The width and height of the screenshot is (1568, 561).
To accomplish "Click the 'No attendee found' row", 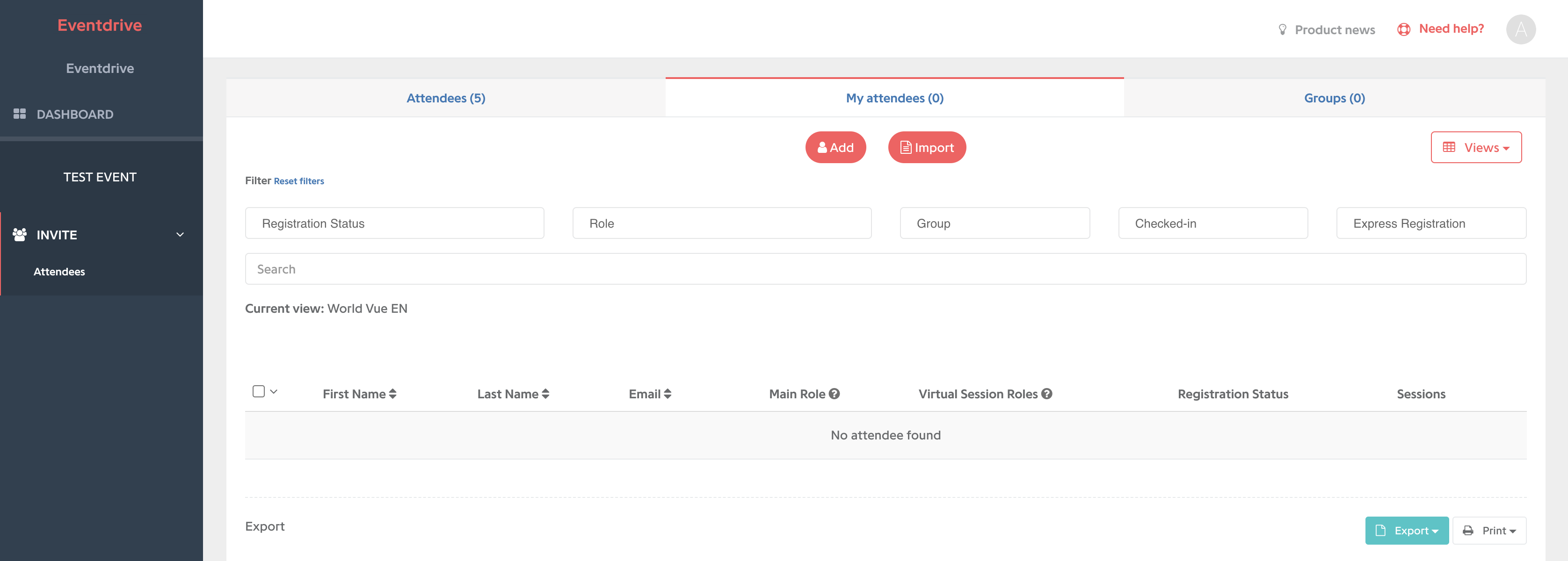I will click(x=886, y=435).
